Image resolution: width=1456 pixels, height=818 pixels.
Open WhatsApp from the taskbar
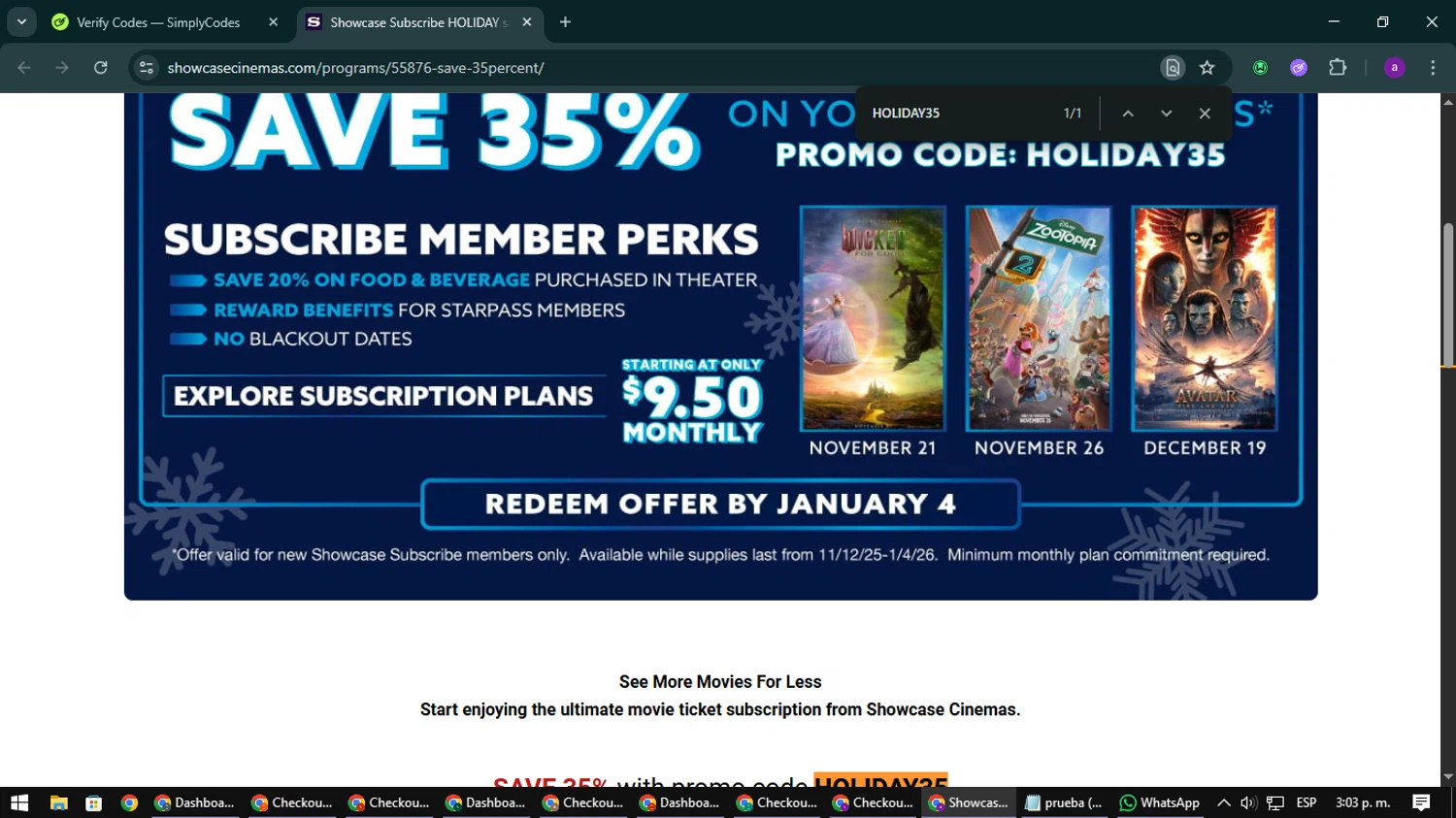(x=1160, y=802)
